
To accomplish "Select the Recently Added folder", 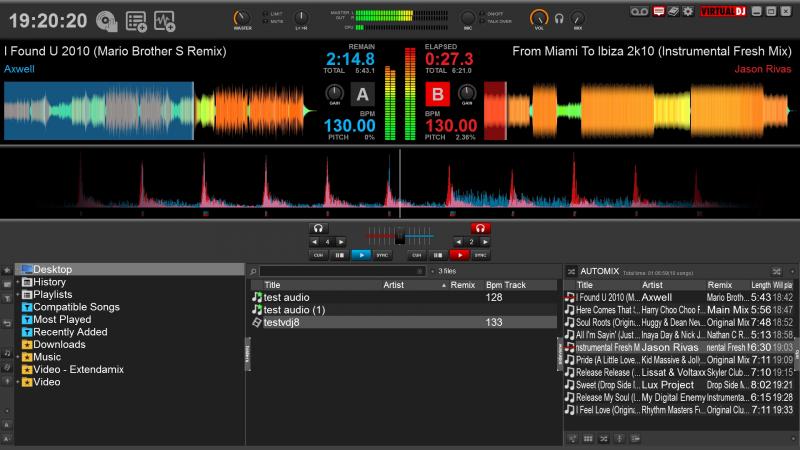I will (70, 332).
